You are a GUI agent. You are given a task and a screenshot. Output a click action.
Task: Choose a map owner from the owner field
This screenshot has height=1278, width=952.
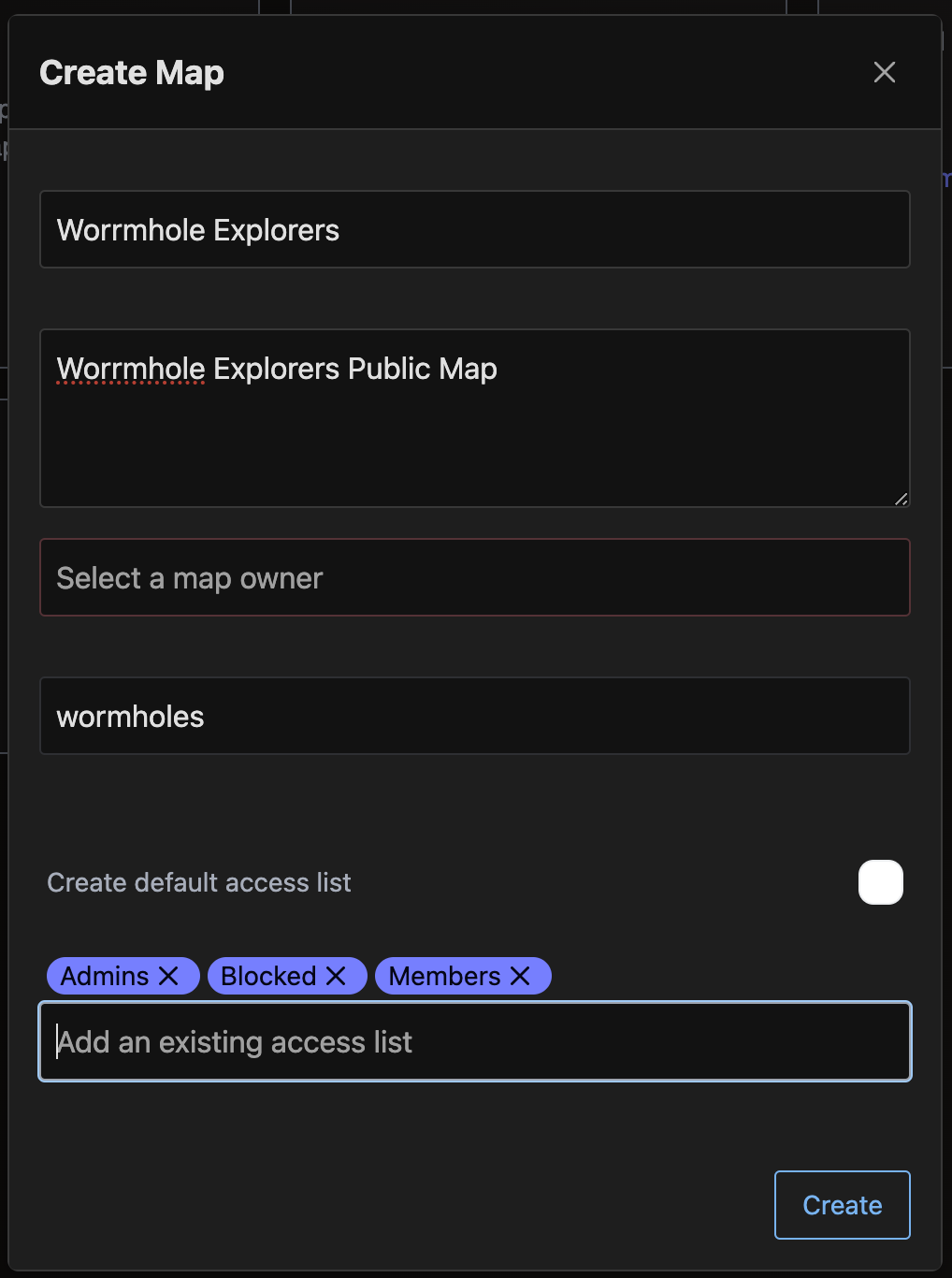pos(475,577)
